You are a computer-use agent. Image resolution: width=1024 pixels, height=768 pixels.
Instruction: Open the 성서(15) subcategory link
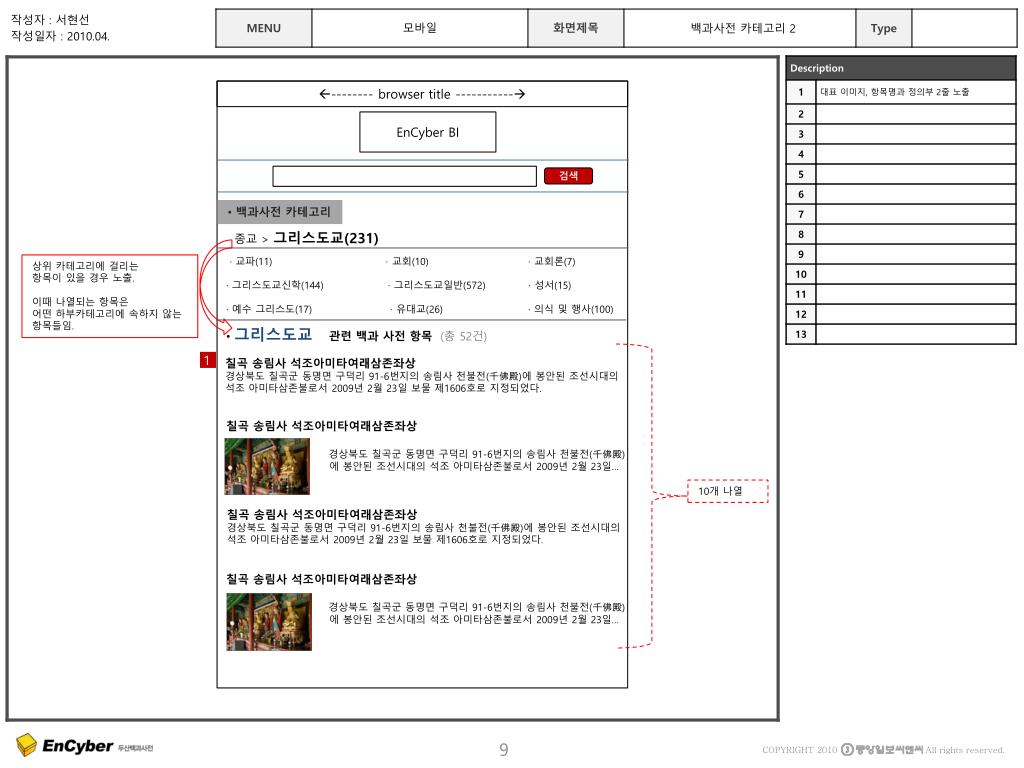tap(552, 285)
